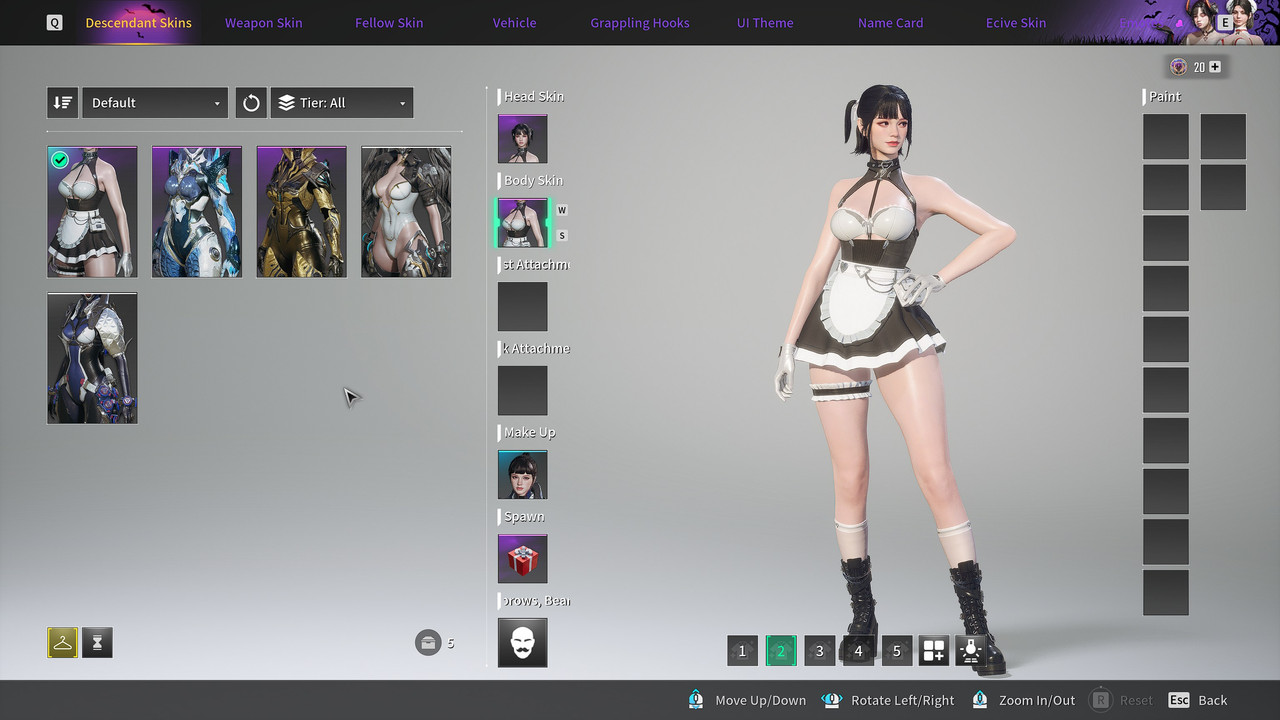Select the blue and white armor skin thumbnail
The width and height of the screenshot is (1280, 720).
pos(197,212)
